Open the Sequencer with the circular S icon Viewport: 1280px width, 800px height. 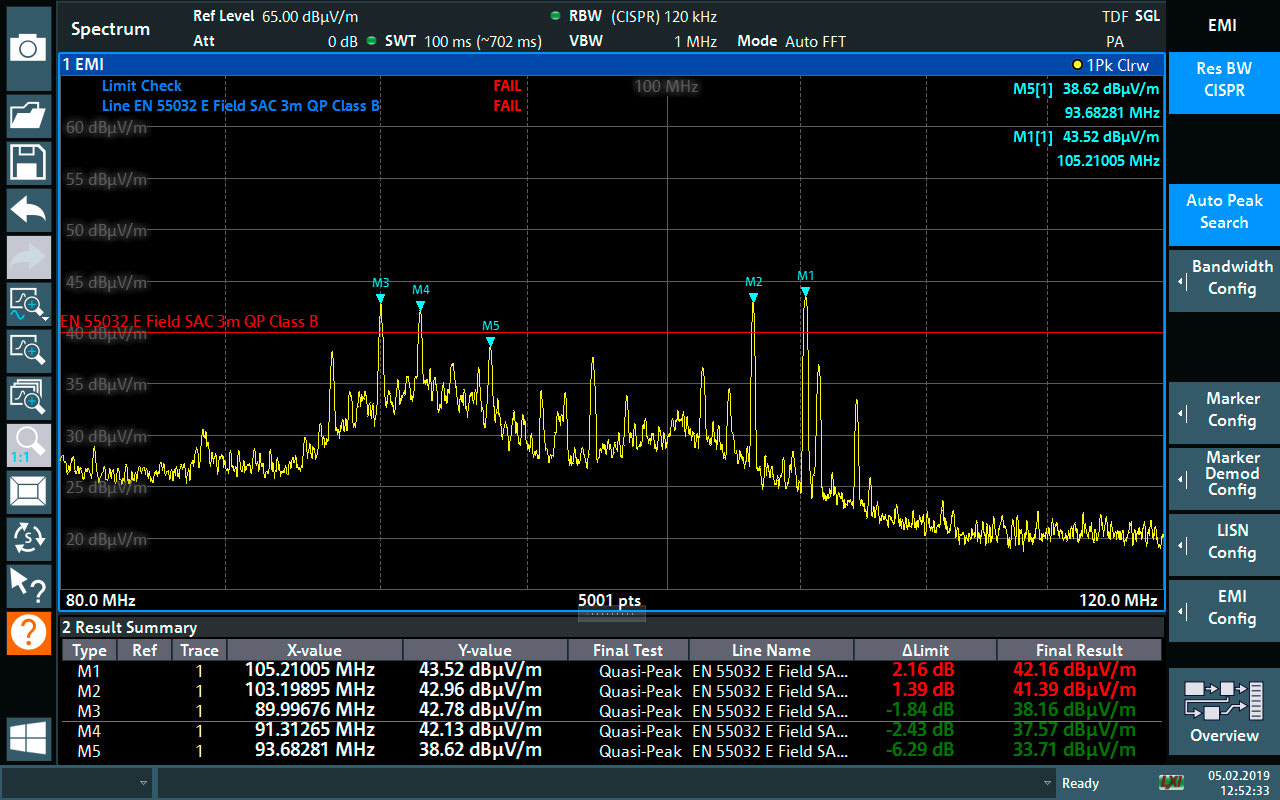29,540
